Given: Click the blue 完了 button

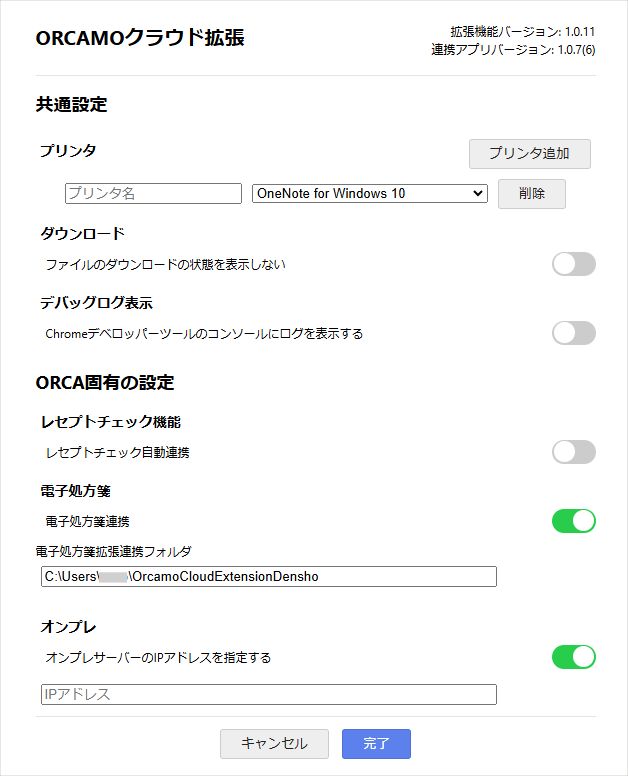Looking at the screenshot, I should pos(376,743).
